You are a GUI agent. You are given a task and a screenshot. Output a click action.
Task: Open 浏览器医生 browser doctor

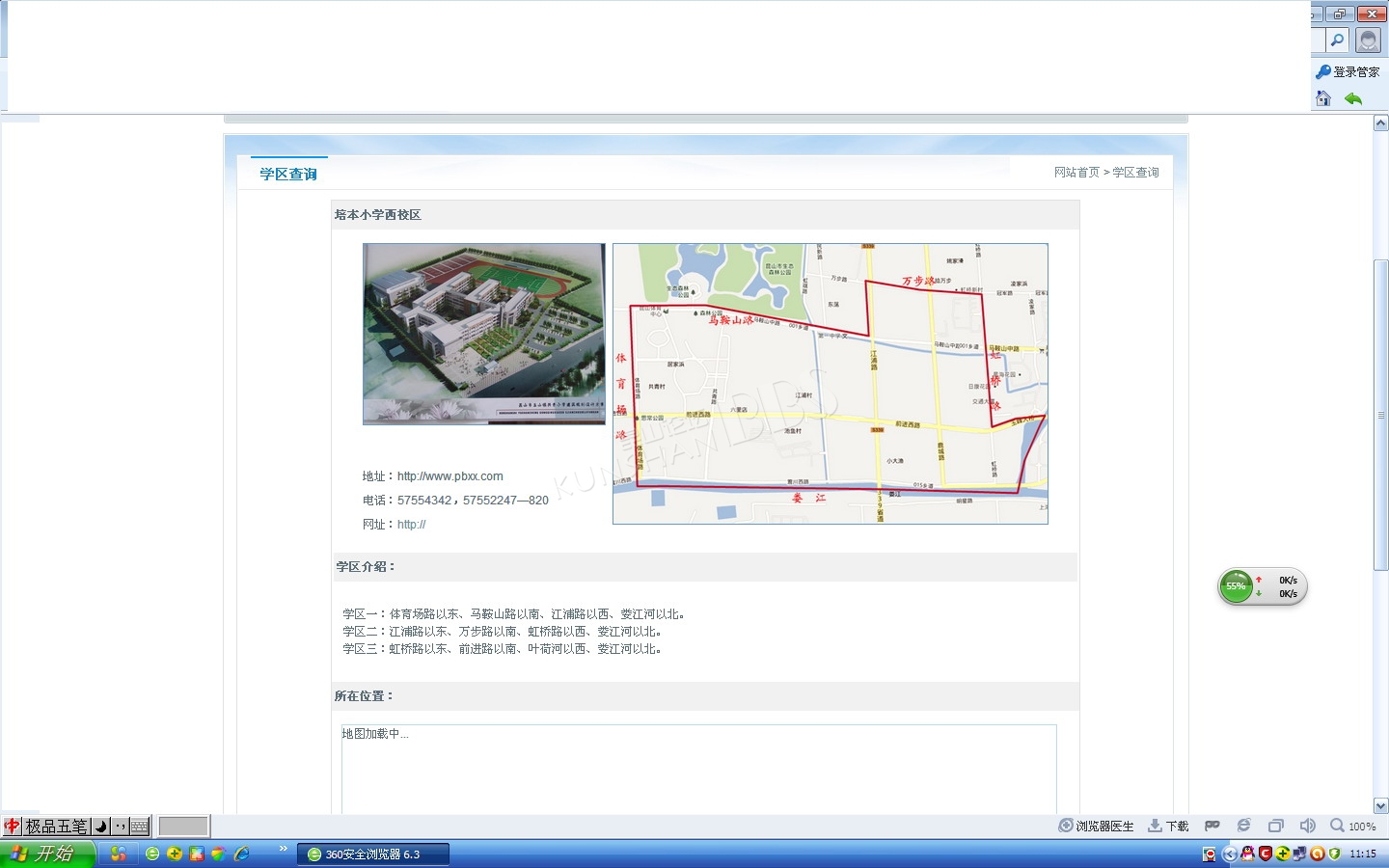pos(1097,827)
